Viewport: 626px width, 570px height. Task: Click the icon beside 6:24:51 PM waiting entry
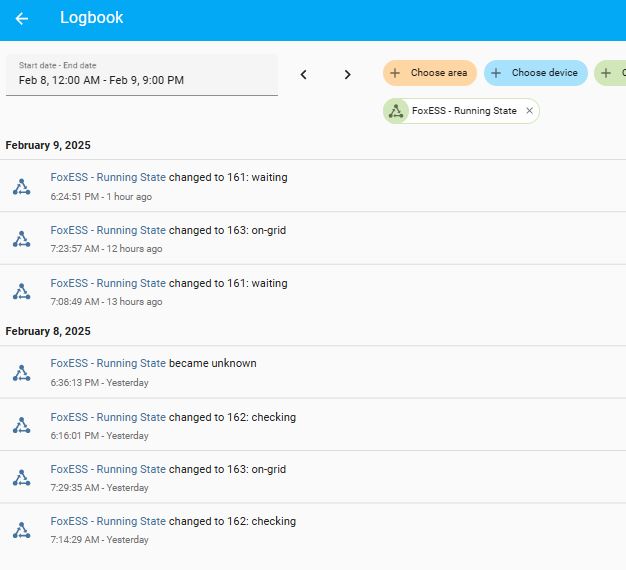click(x=21, y=187)
